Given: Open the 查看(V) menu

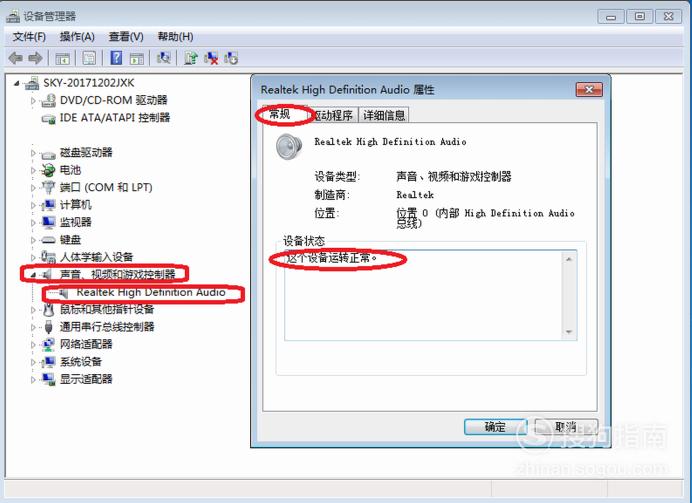Looking at the screenshot, I should [x=126, y=37].
